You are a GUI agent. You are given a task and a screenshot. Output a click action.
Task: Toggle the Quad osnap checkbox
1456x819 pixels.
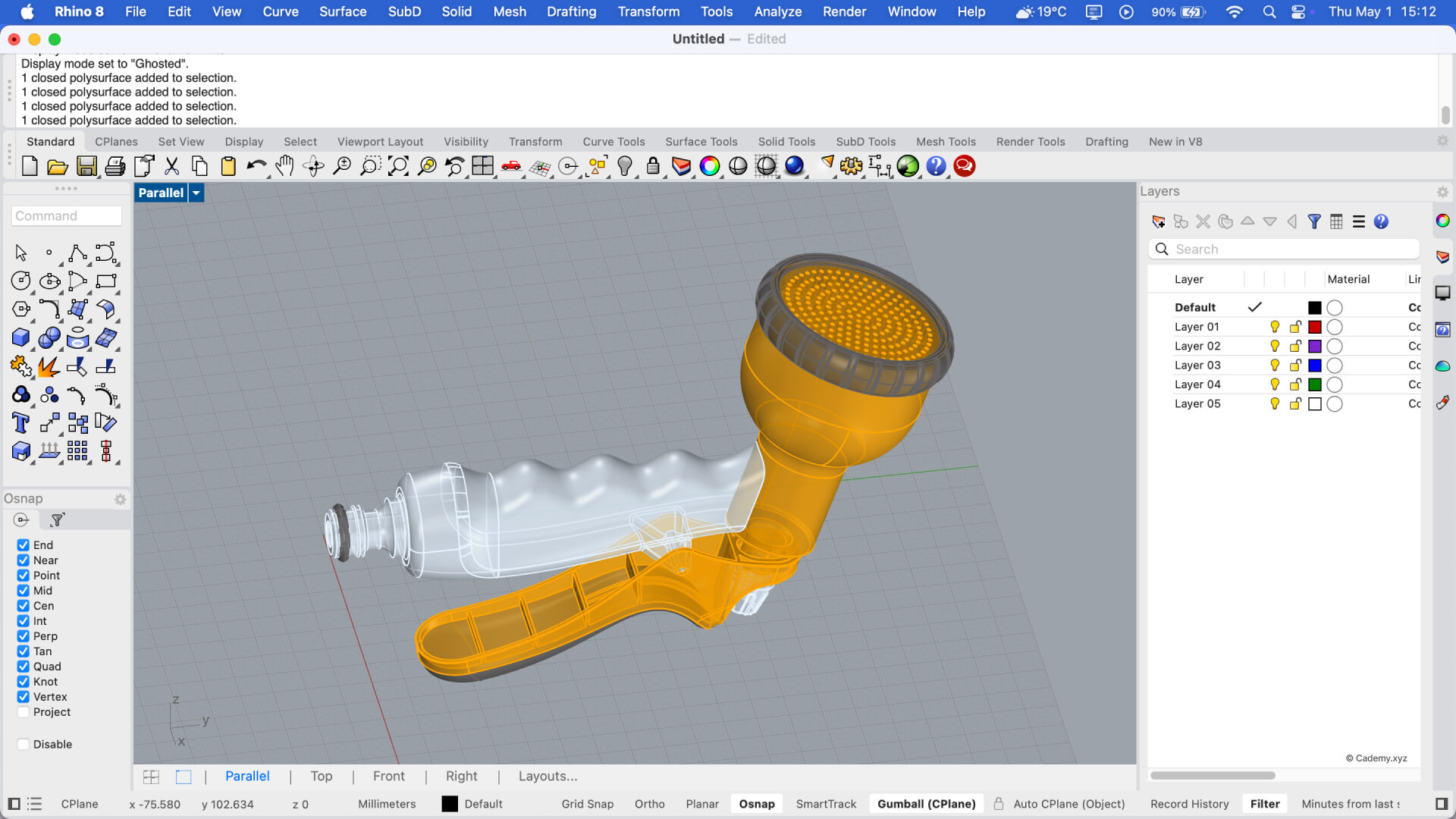24,667
